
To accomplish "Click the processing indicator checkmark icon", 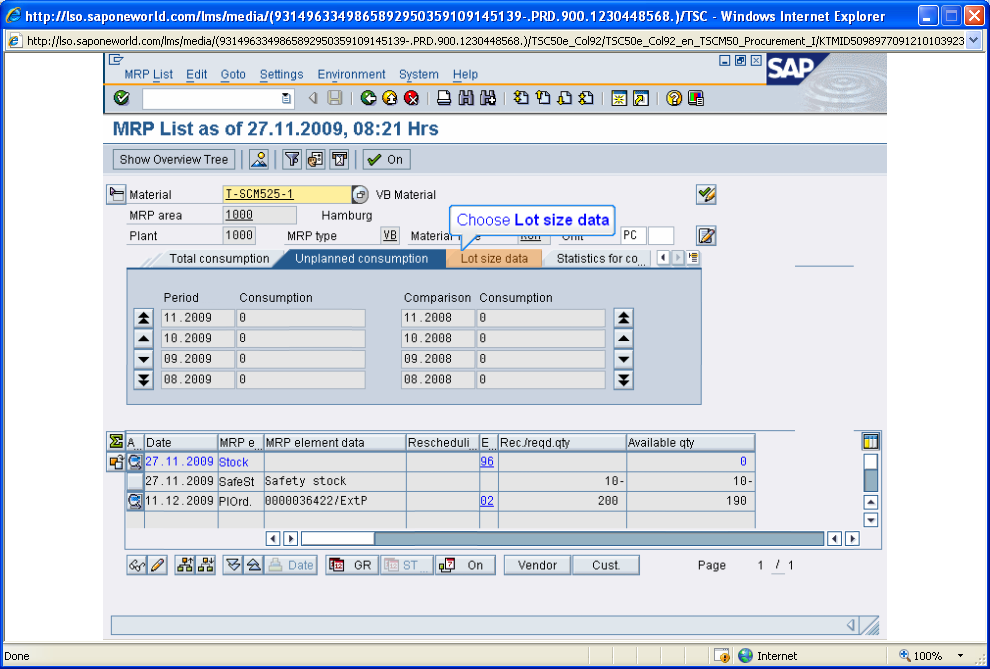I will click(x=706, y=194).
